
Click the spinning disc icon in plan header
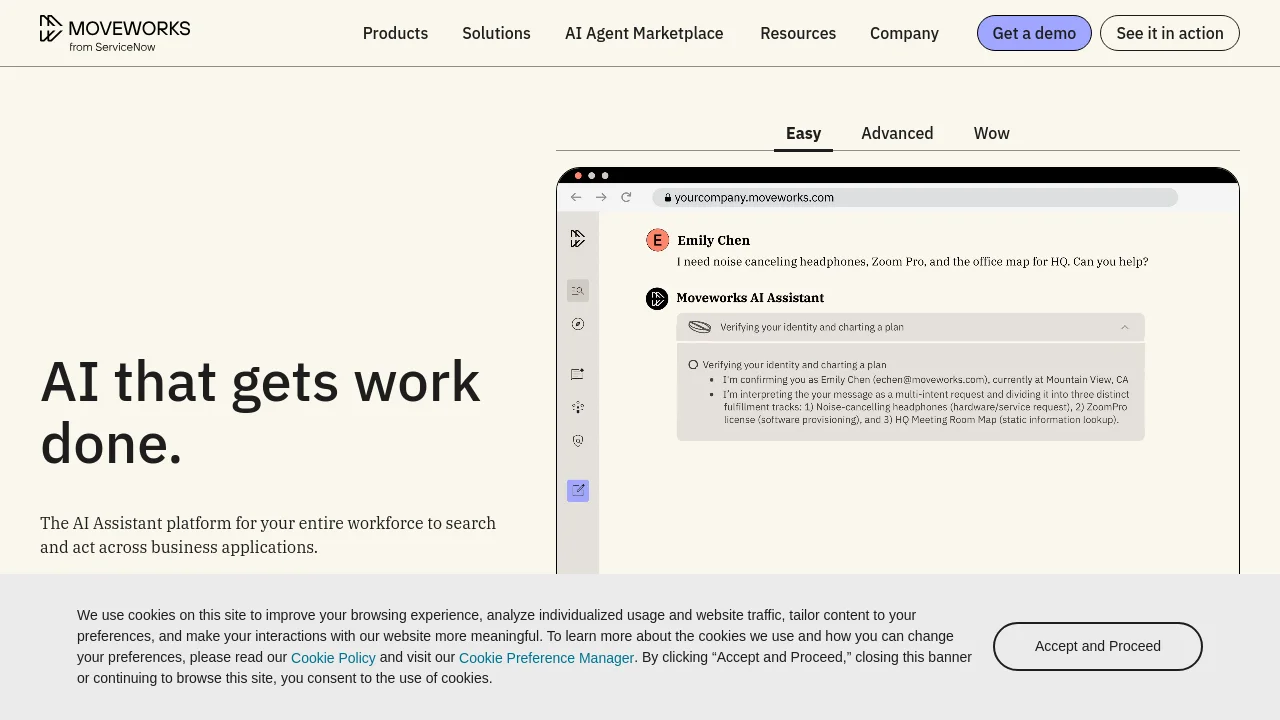point(700,327)
